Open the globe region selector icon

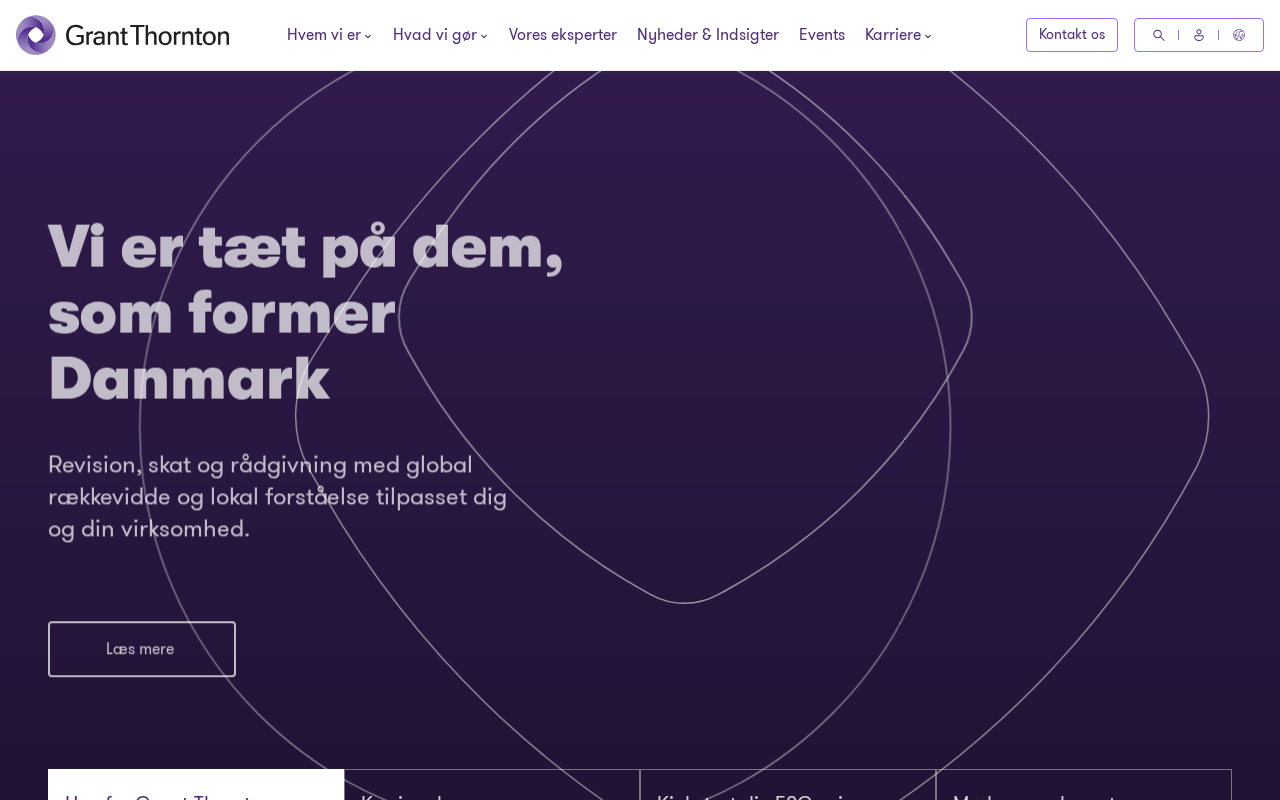[1239, 35]
